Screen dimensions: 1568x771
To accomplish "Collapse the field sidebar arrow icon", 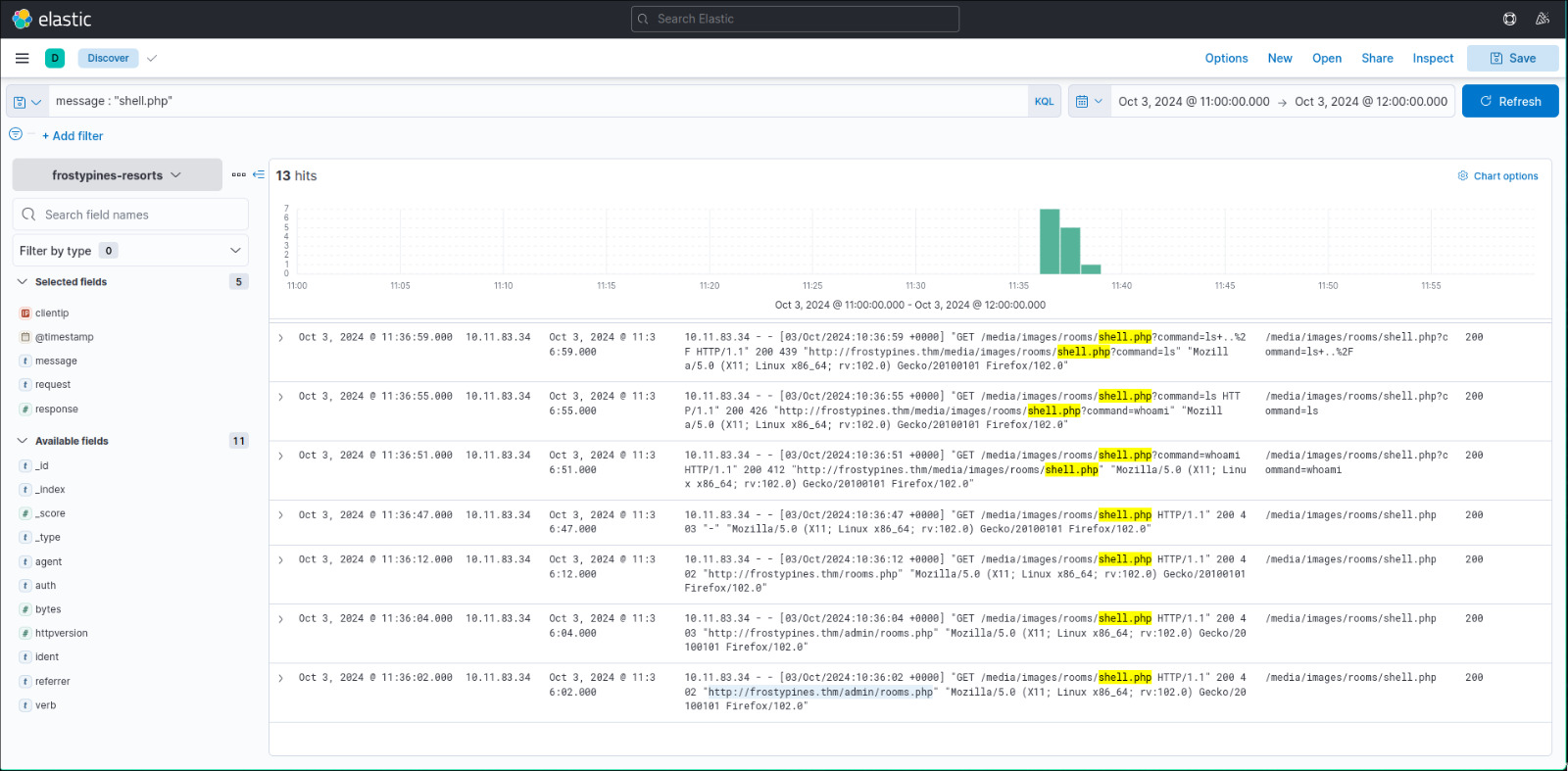I will 259,174.
